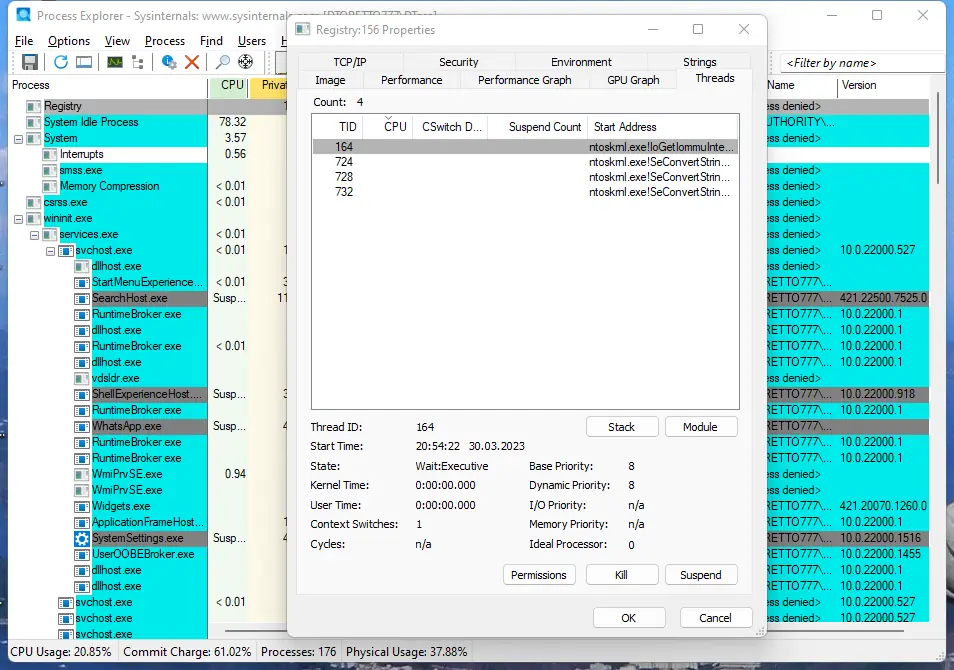Select thread row with TID 724

coord(525,162)
